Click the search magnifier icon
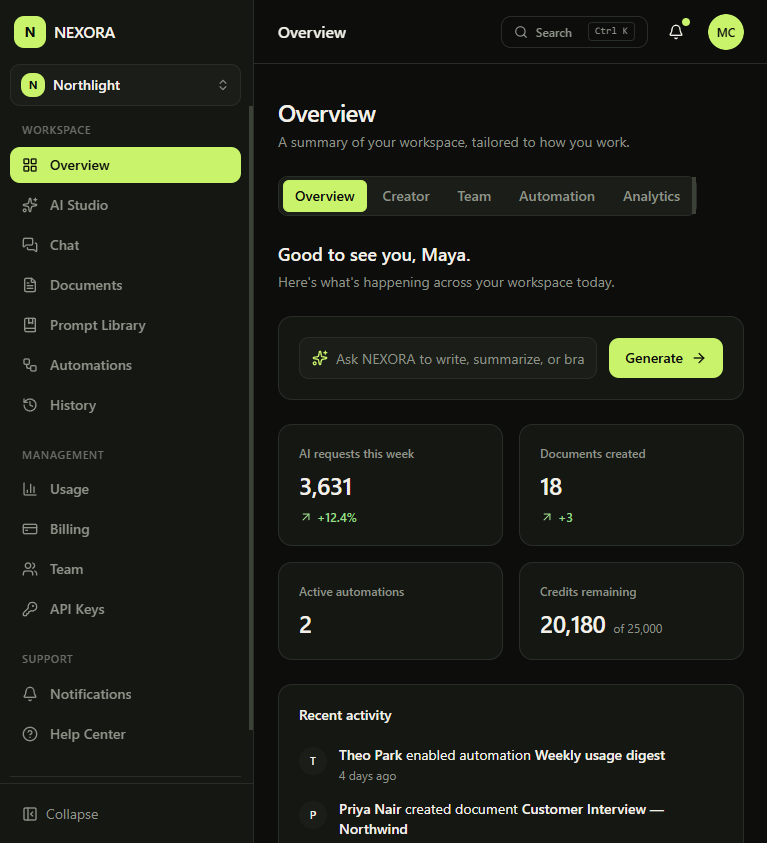The width and height of the screenshot is (767, 843). pos(521,32)
